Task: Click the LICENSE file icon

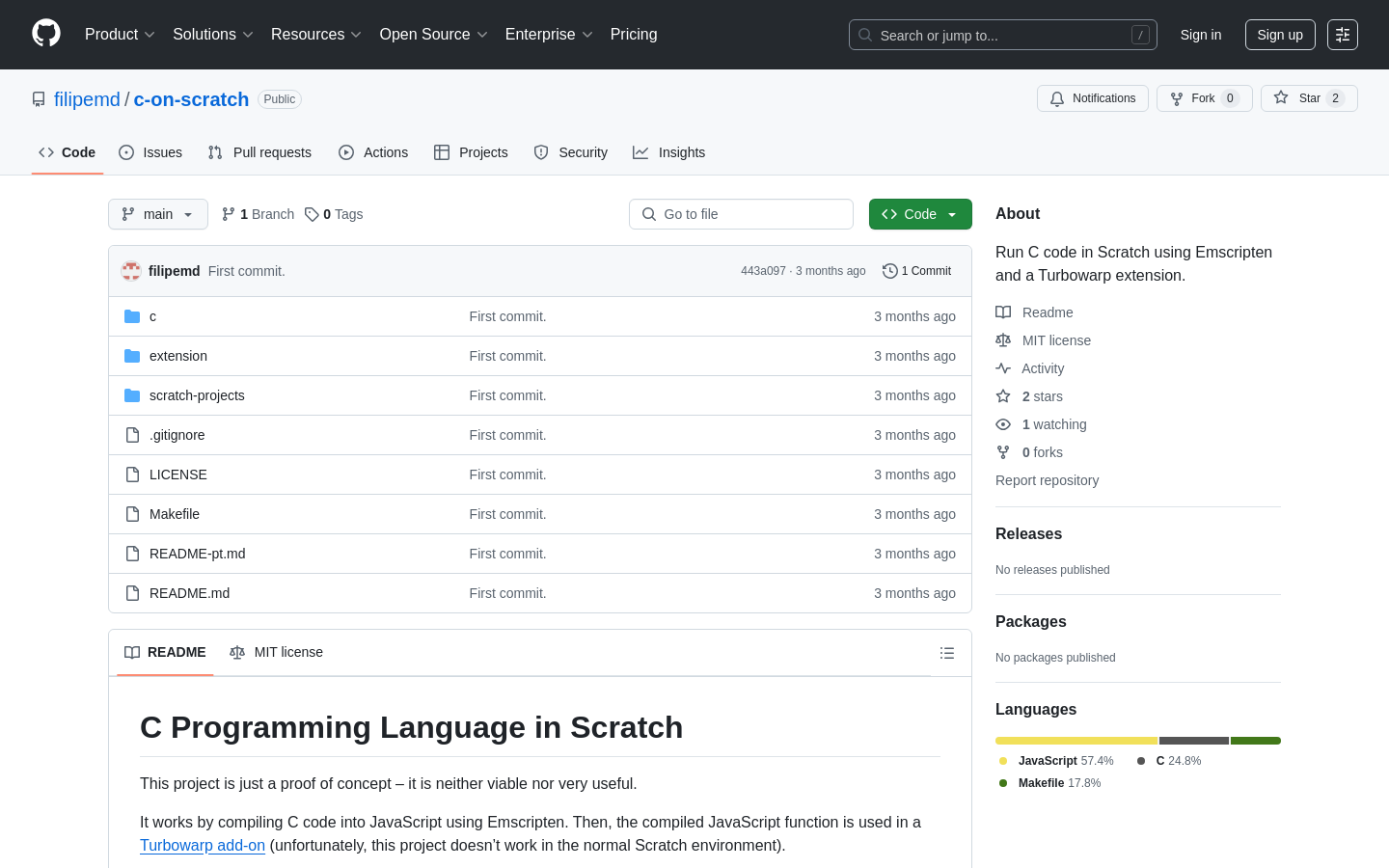Action: pos(132,475)
